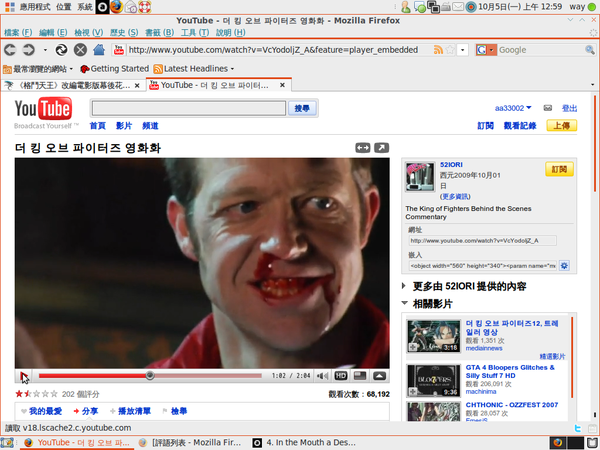Click the 52IORI channel avatar
Screen dimensions: 600x450
tap(420, 177)
